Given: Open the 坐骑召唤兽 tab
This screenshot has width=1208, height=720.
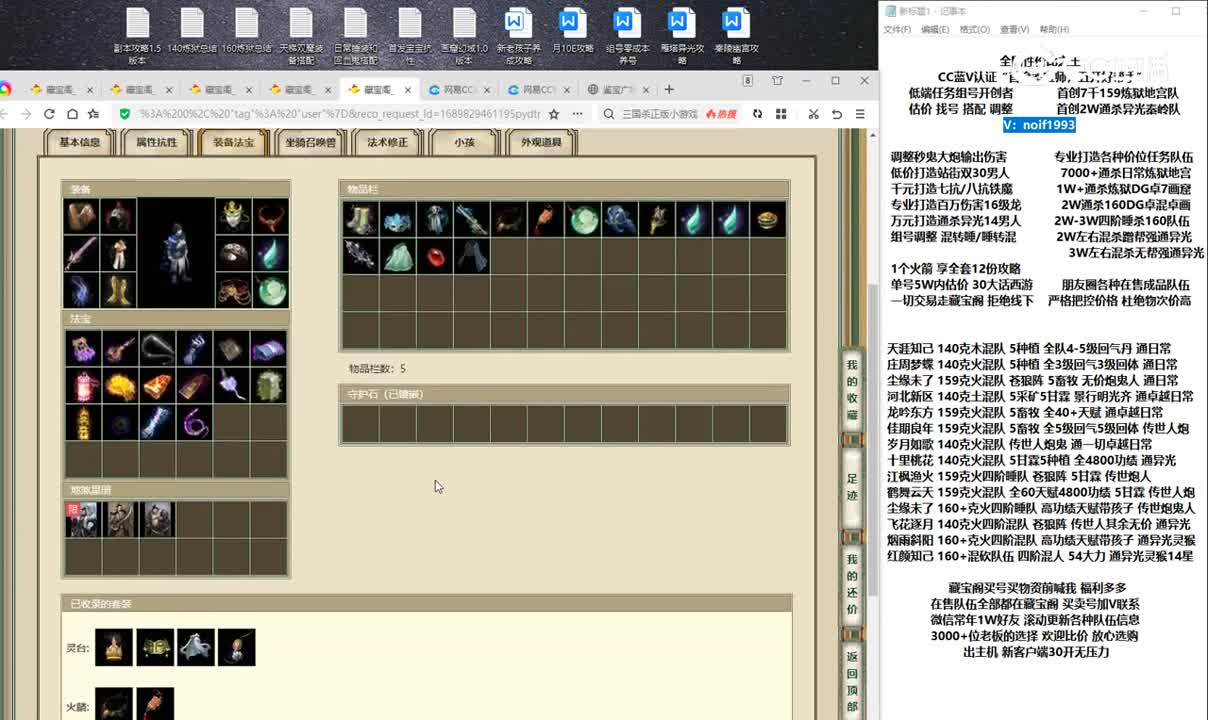Looking at the screenshot, I should point(310,143).
